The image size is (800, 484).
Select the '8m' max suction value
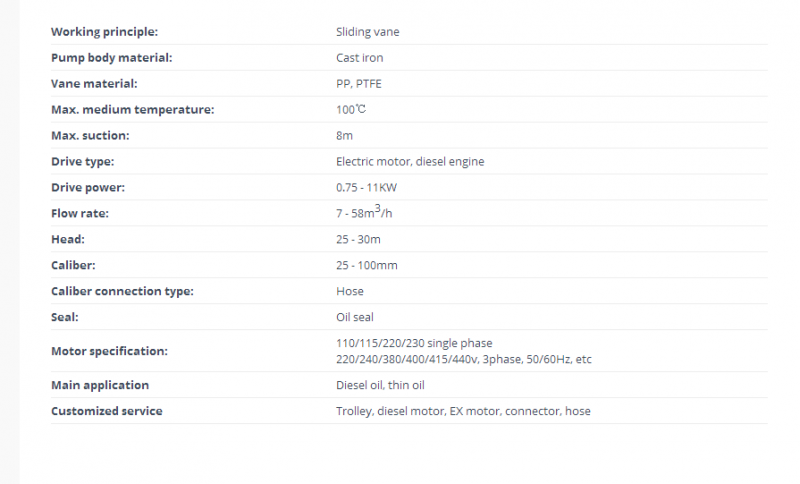coord(344,135)
